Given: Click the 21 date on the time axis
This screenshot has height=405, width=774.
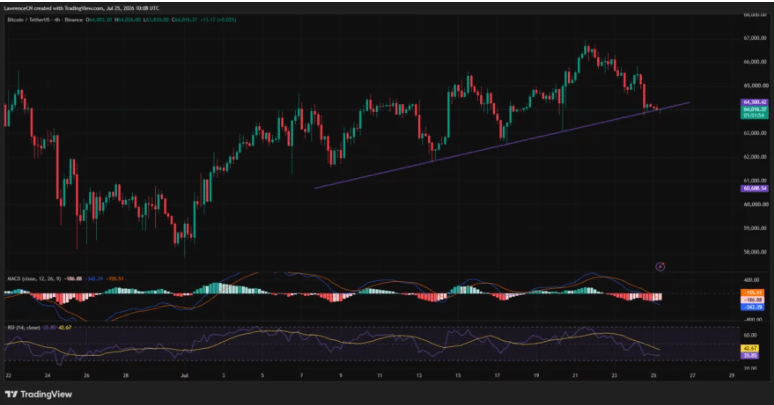Looking at the screenshot, I should tap(576, 375).
